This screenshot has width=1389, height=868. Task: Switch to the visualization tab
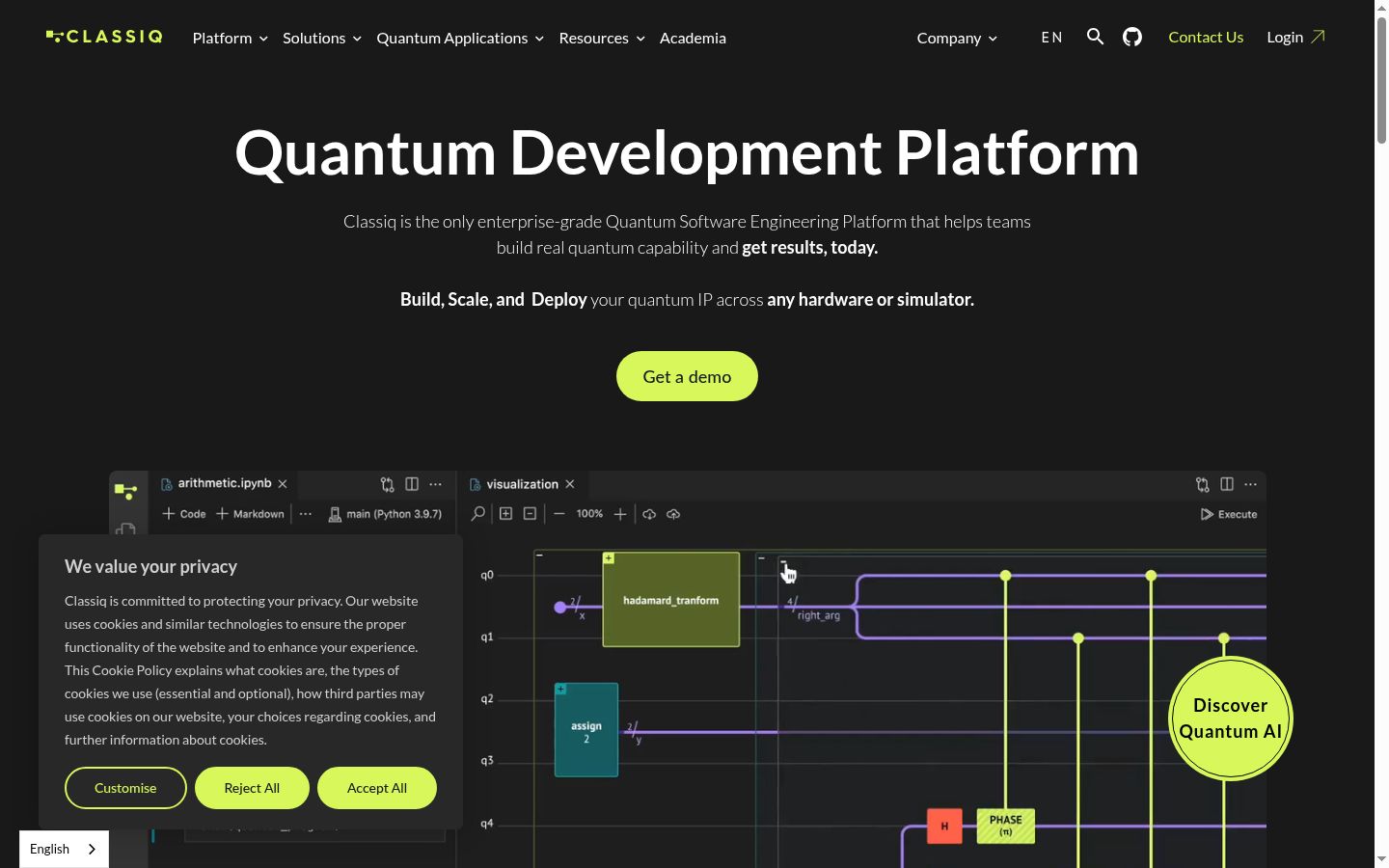point(522,484)
